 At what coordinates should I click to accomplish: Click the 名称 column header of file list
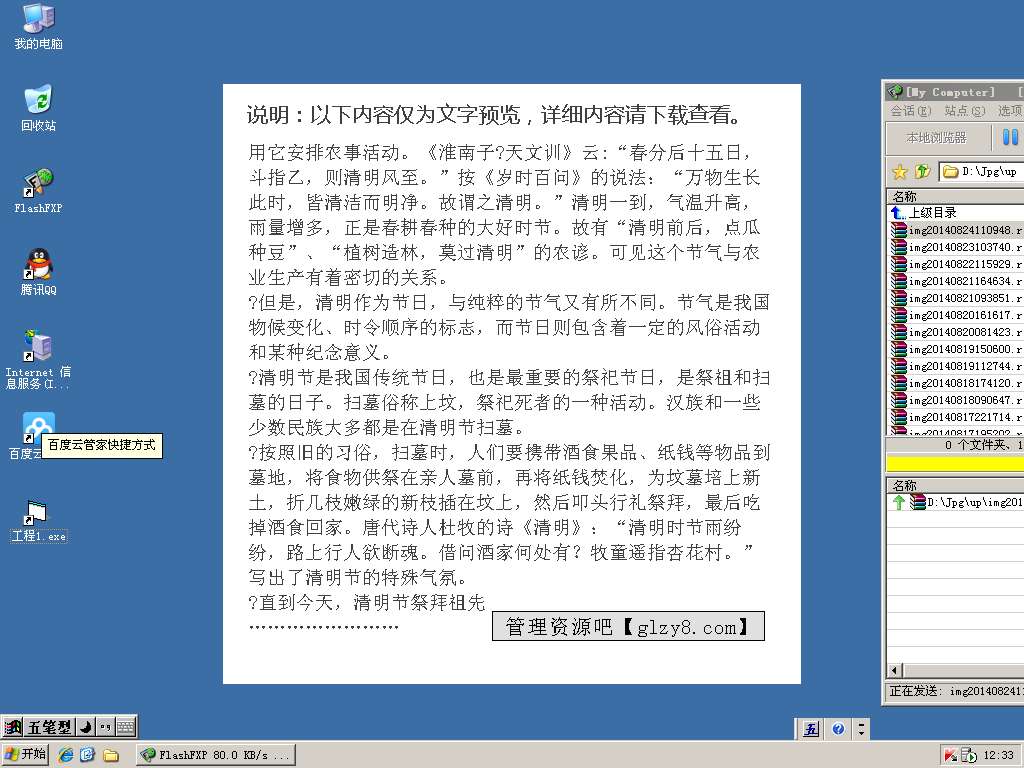click(955, 196)
